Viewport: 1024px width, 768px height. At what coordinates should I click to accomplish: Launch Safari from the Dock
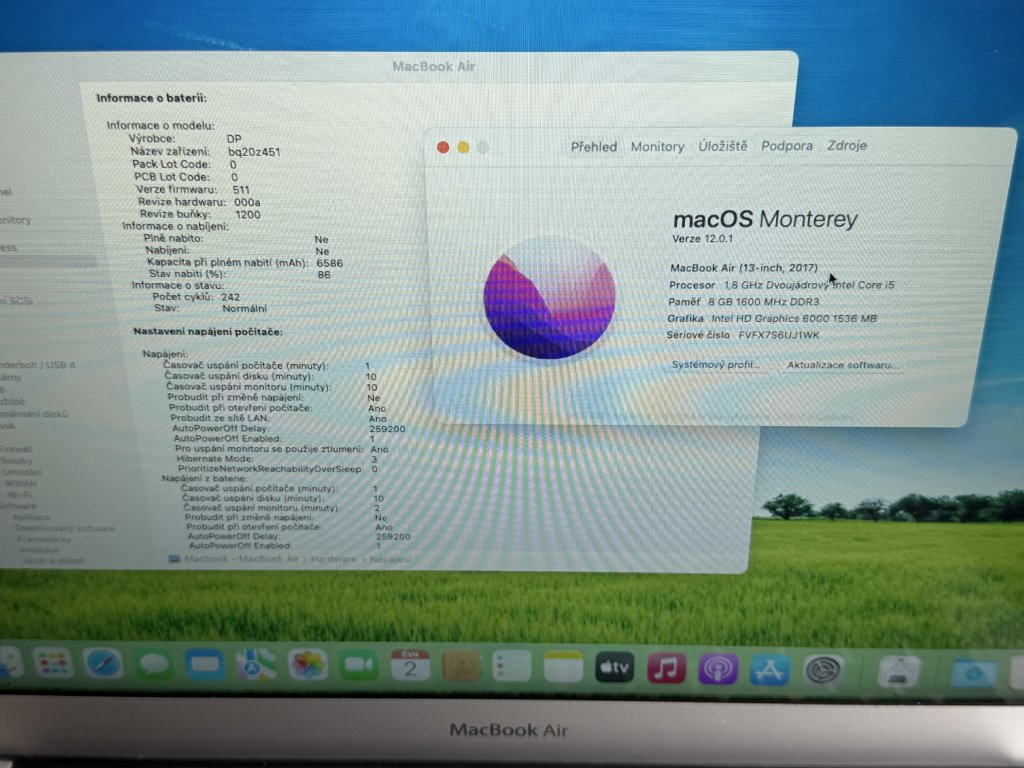pyautogui.click(x=103, y=665)
